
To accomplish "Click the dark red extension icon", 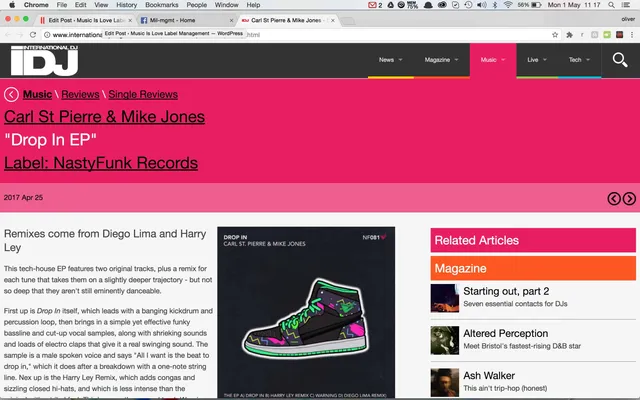I will pyautogui.click(x=620, y=35).
